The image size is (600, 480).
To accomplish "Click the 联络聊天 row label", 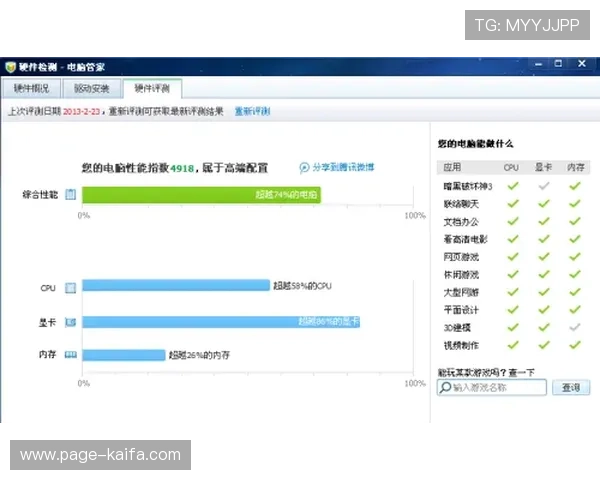I will pos(461,204).
